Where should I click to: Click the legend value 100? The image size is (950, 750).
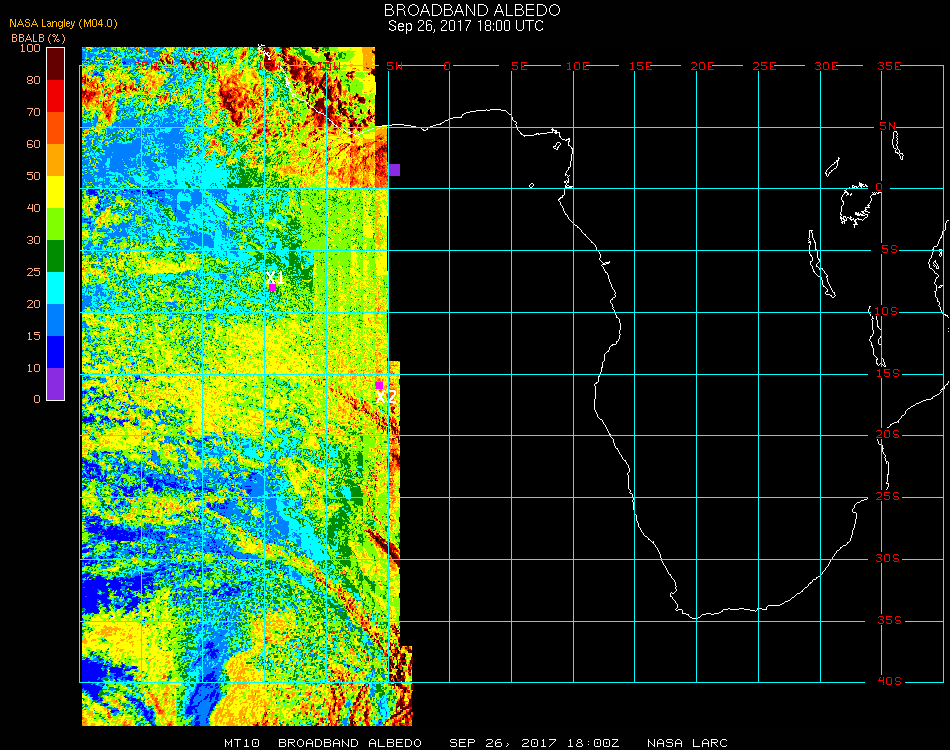[30, 48]
